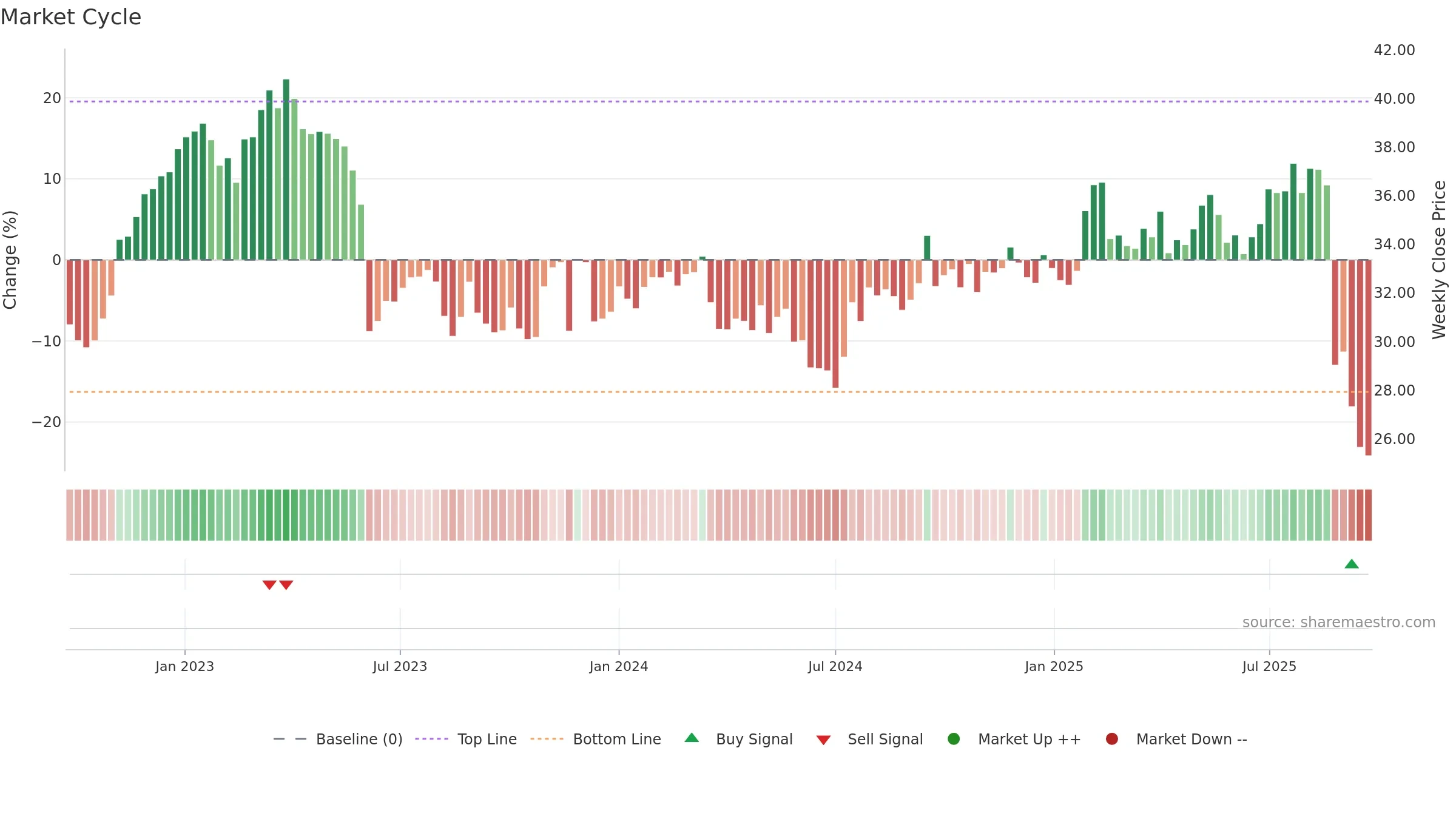The image size is (1456, 819).
Task: Toggle Buy Signal legend entry
Action: pos(738,740)
